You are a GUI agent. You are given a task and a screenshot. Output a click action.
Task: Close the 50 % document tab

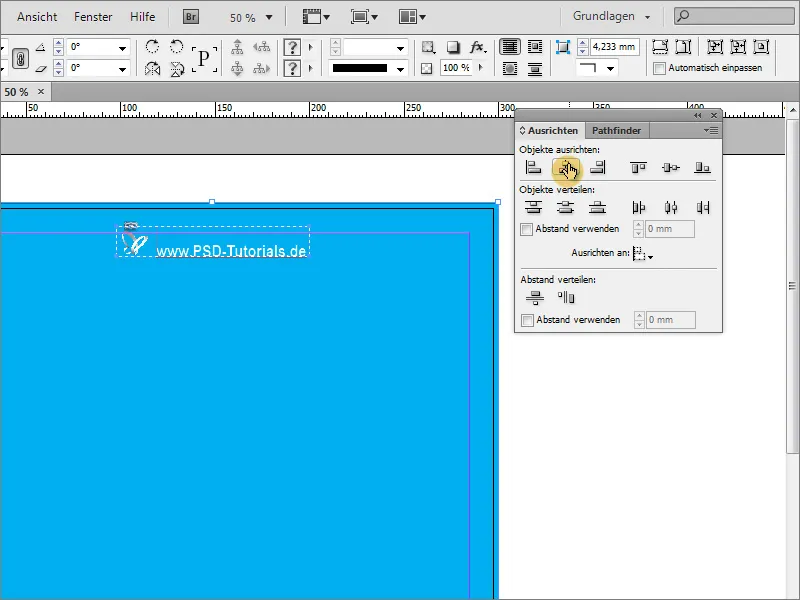point(41,92)
